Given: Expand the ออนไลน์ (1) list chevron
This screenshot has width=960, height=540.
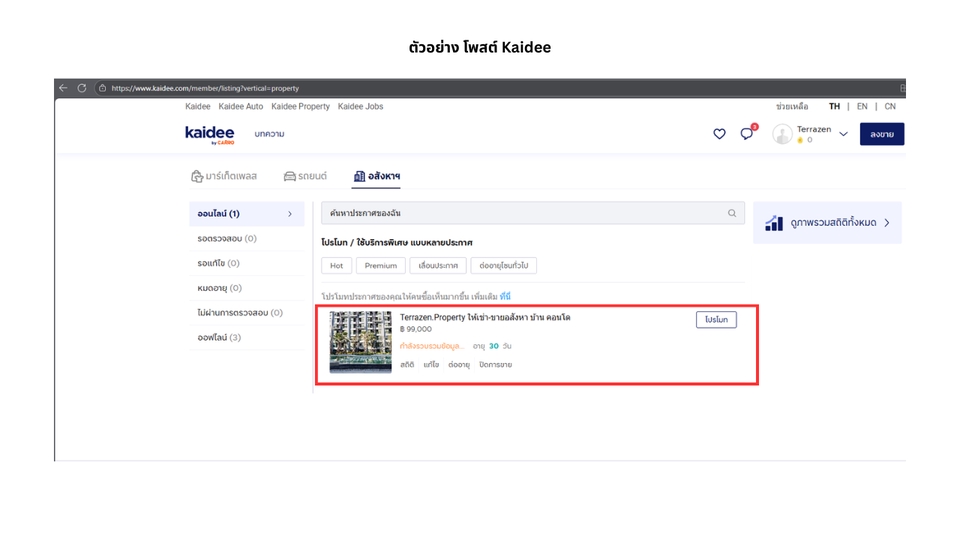Looking at the screenshot, I should (290, 214).
